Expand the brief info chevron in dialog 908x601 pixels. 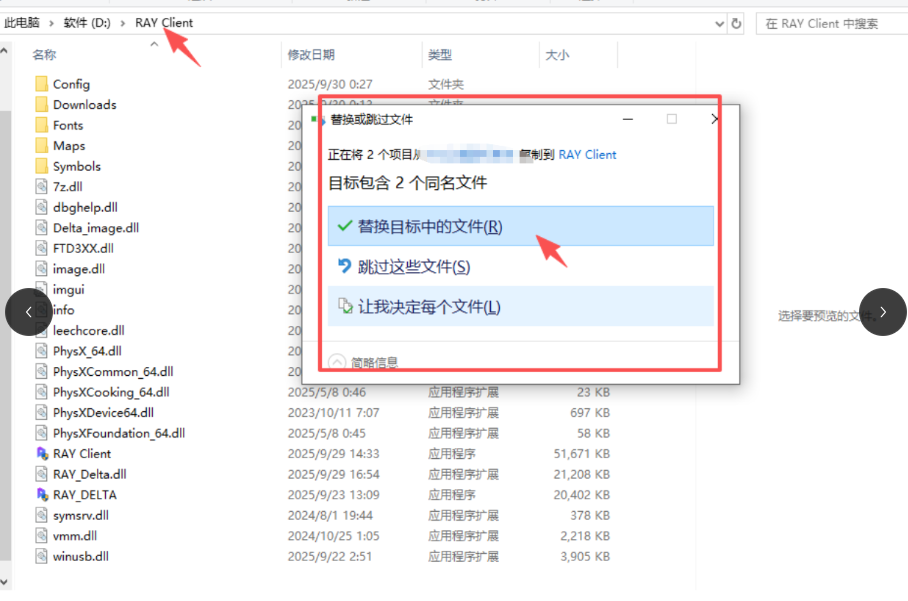(x=336, y=362)
